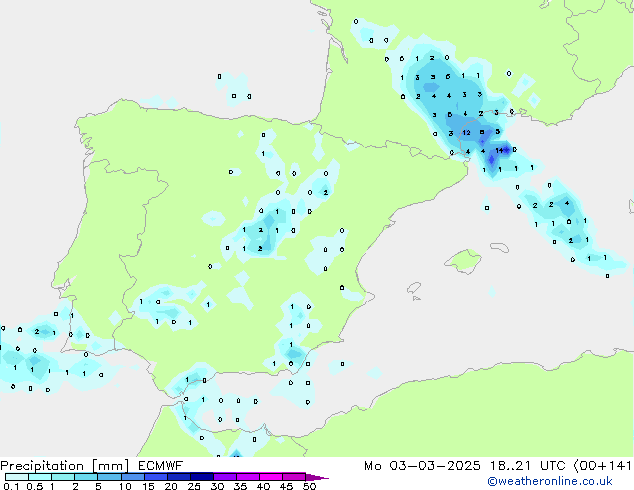This screenshot has width=634, height=490.
Task: Click the over-50 arrow at legend end
Action: 317,477
